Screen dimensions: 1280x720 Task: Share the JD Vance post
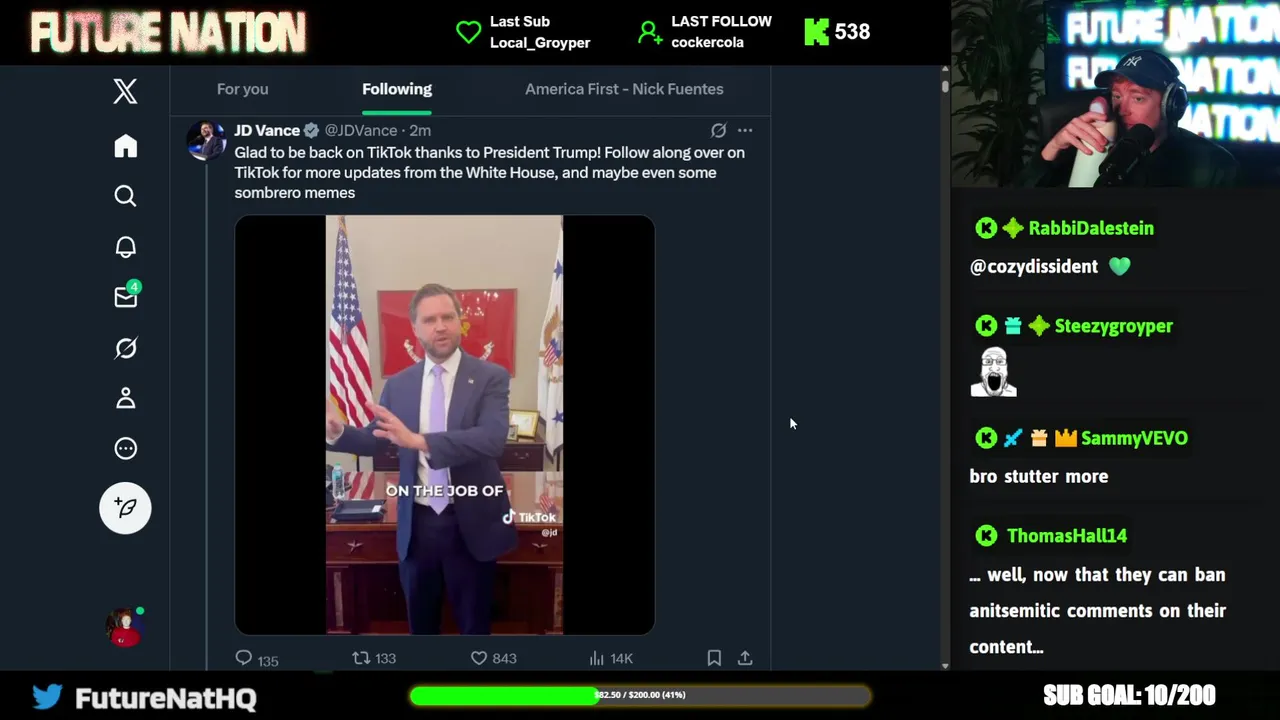(x=745, y=658)
